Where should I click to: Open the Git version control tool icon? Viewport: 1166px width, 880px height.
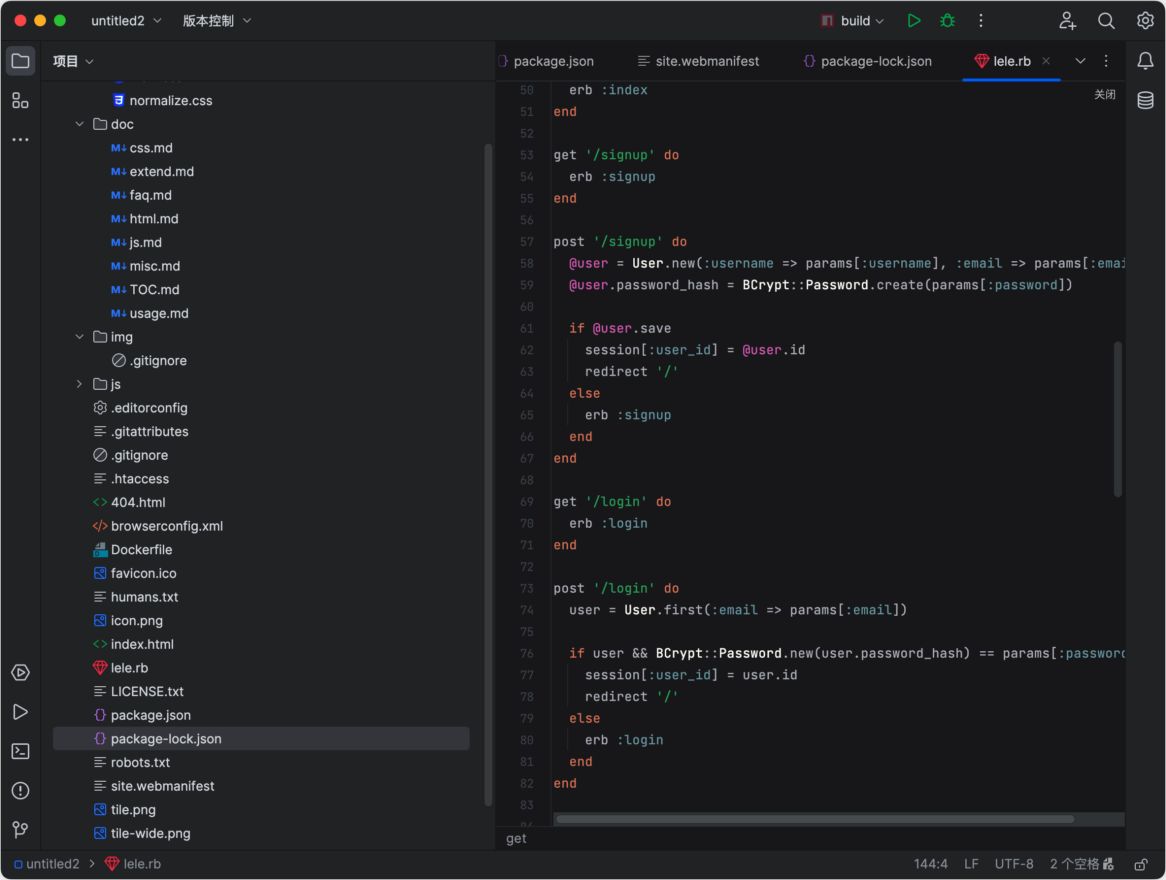(20, 829)
